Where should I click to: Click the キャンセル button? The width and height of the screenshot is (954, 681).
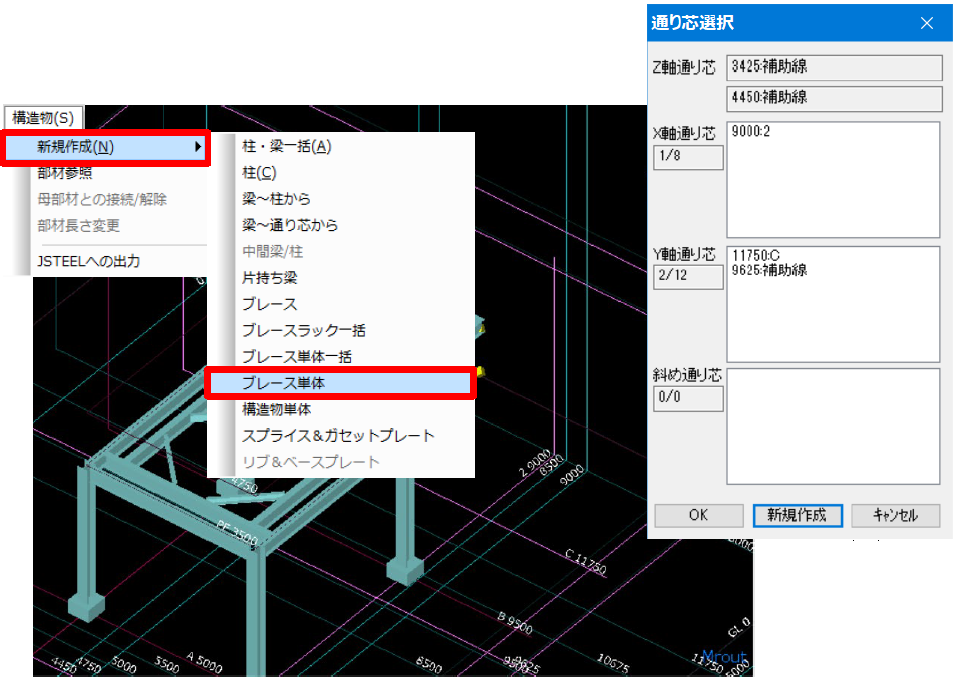(896, 515)
